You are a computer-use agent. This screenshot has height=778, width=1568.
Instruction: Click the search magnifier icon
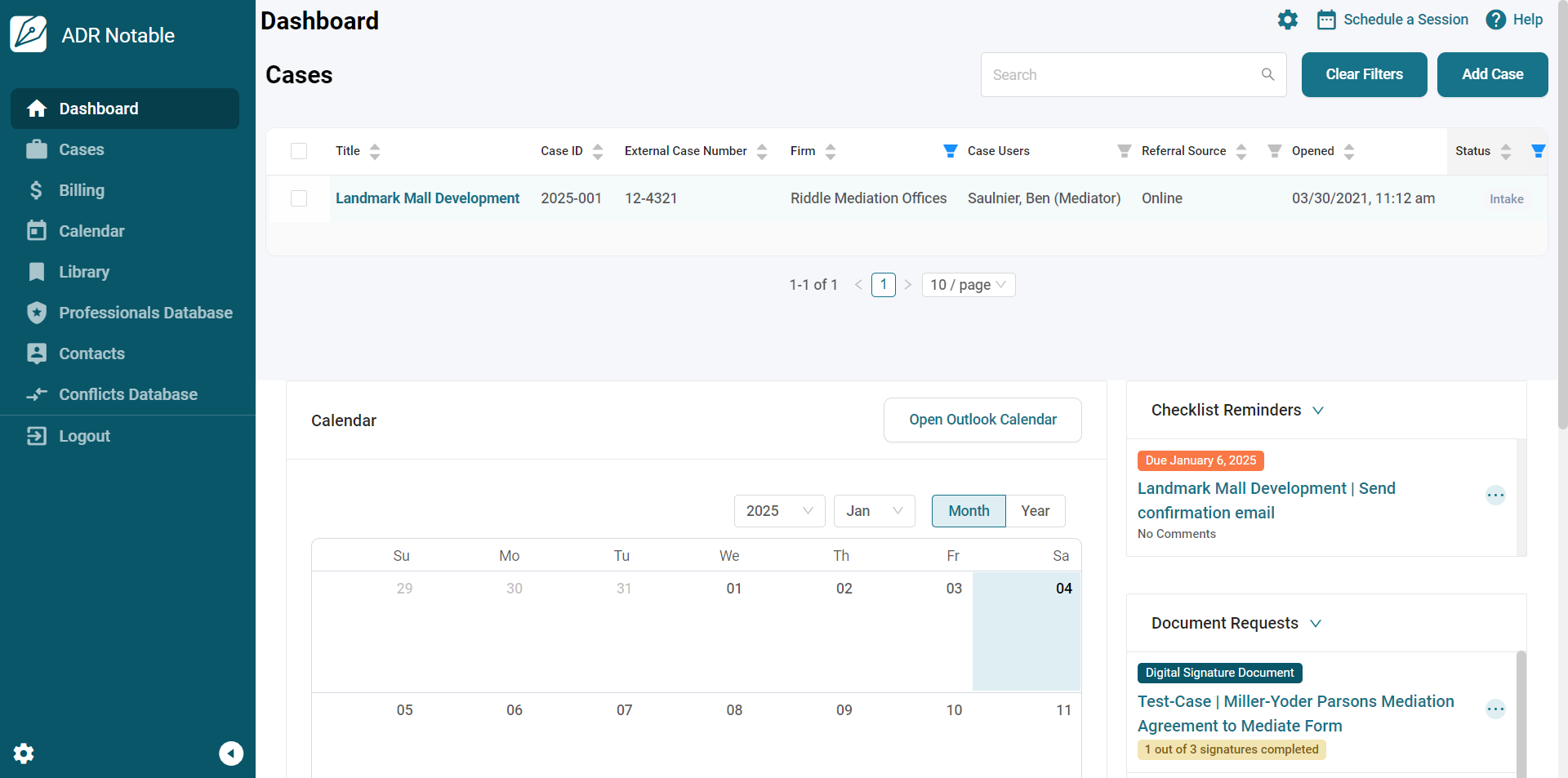[x=1267, y=74]
